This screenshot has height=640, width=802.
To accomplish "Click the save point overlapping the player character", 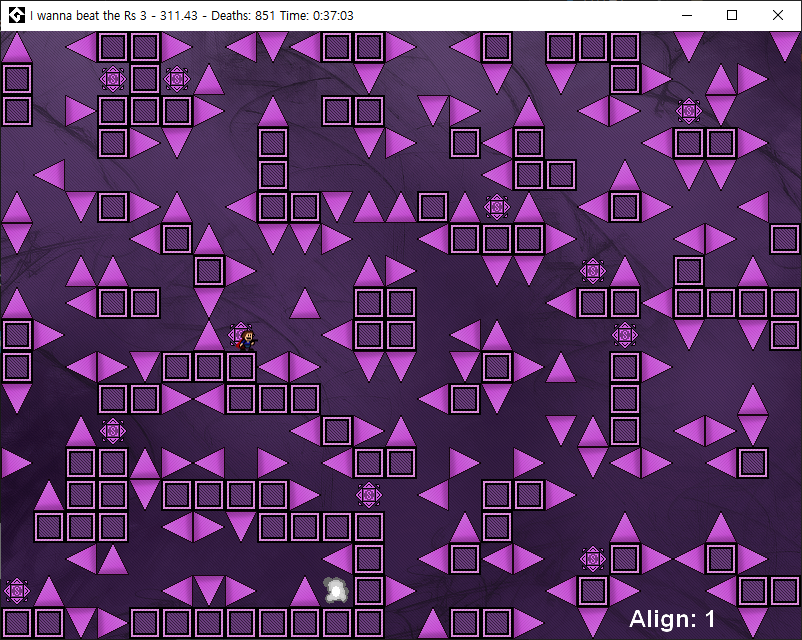I will [x=239, y=335].
